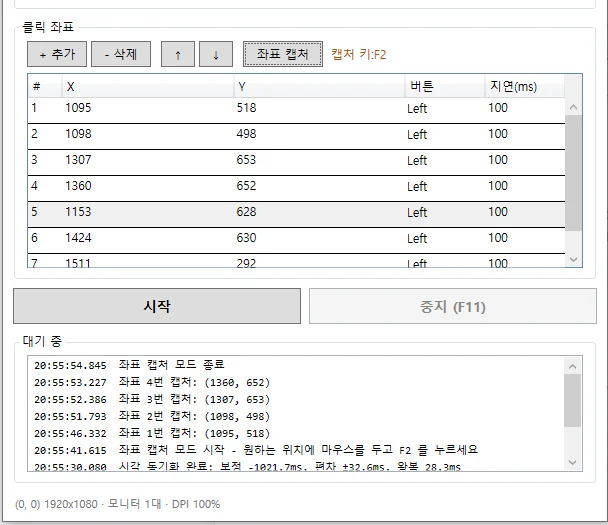
Task: Click Y value 630 in row 6
Action: point(247,238)
